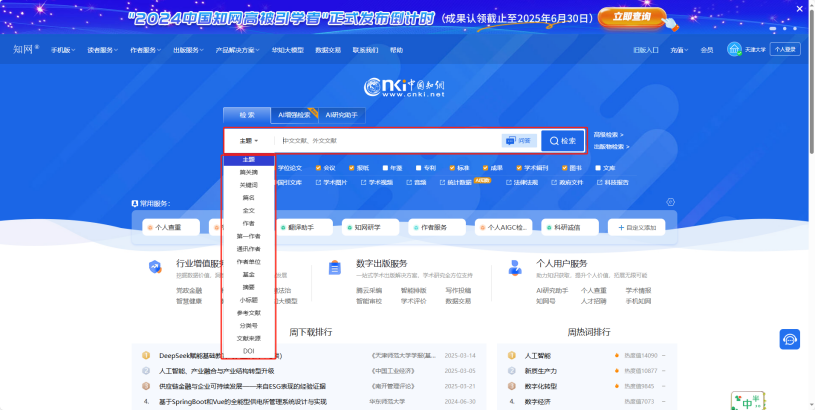Viewport: 815px width, 410px height.
Task: Select 关键词 from the field list
Action: 248,185
